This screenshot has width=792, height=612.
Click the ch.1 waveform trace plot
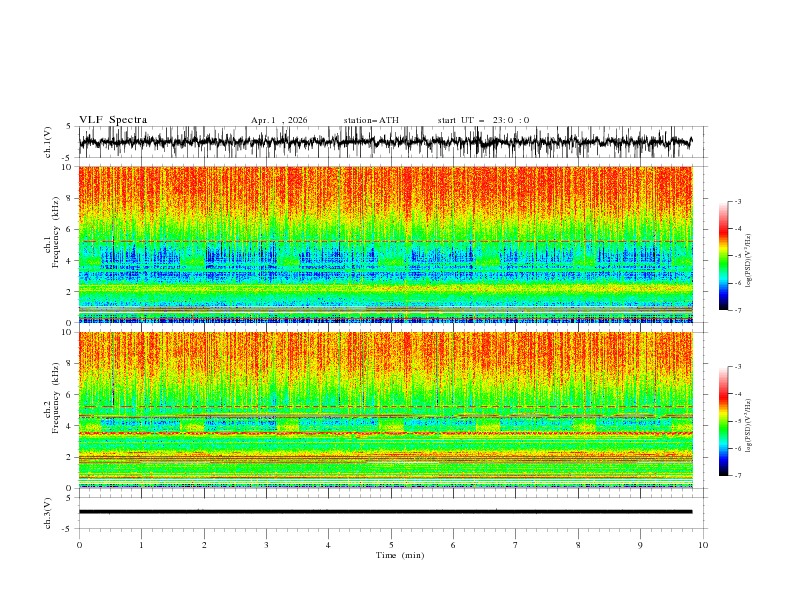385,142
